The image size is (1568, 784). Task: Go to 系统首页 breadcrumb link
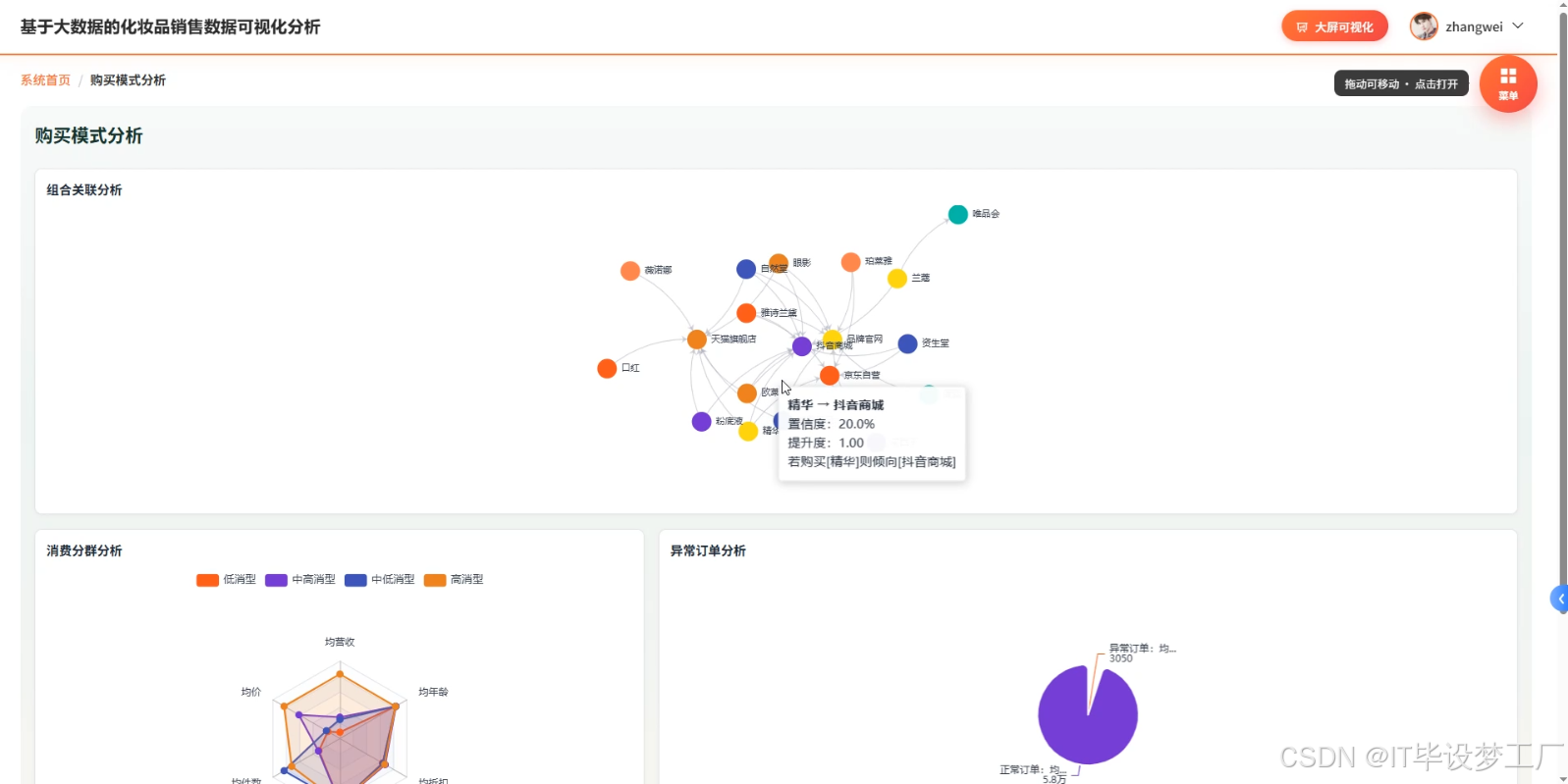(x=45, y=80)
